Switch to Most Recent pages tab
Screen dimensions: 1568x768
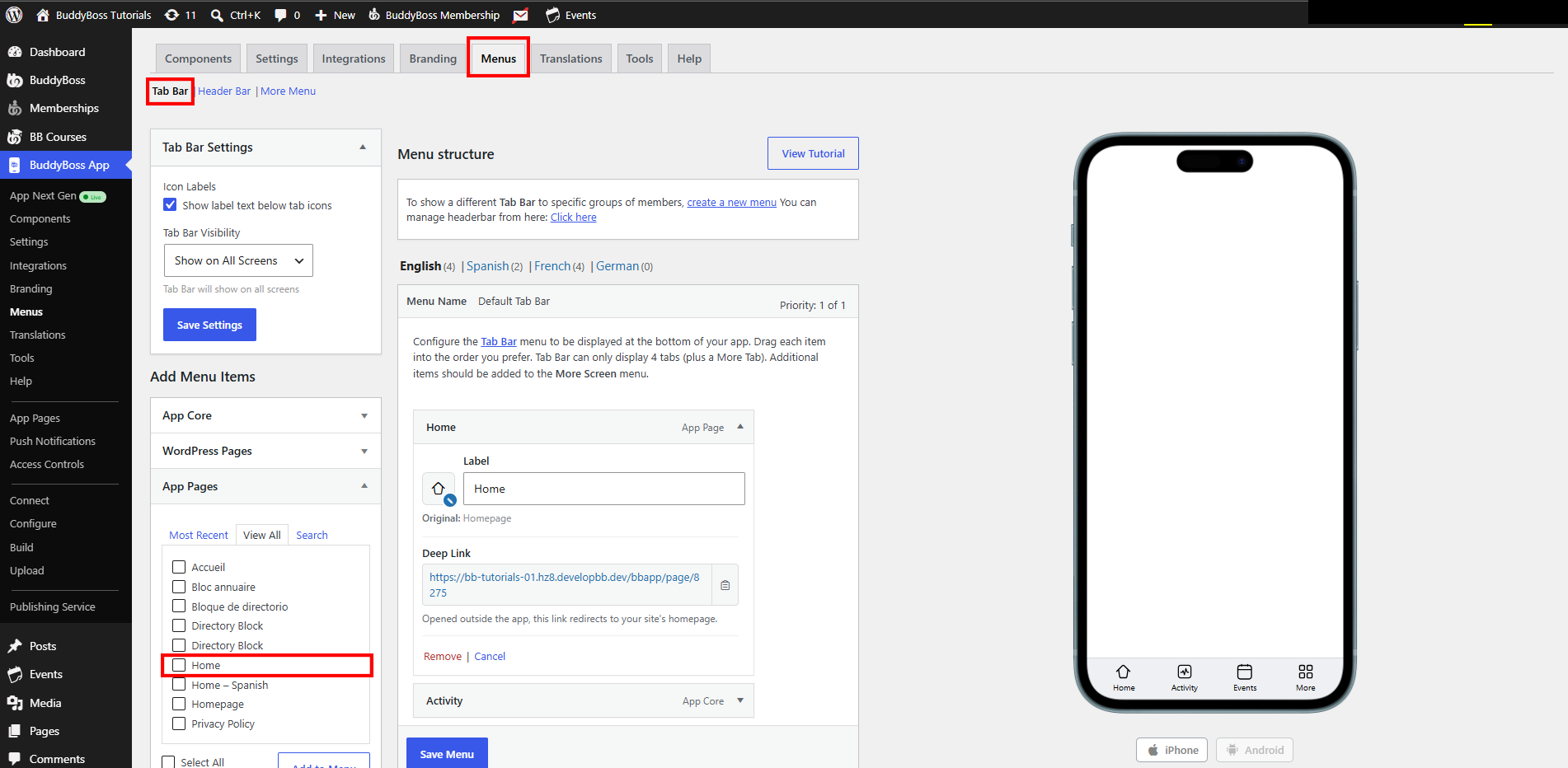pos(199,535)
